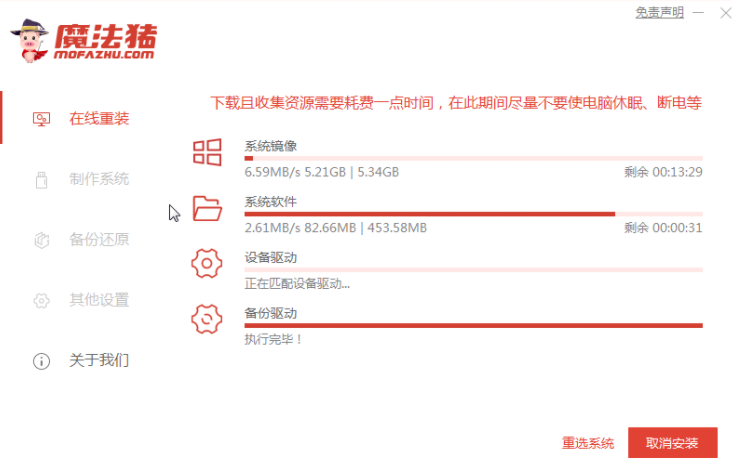The height and width of the screenshot is (466, 732).
Task: Click the completed 备份驱动 progress bar
Action: click(473, 326)
